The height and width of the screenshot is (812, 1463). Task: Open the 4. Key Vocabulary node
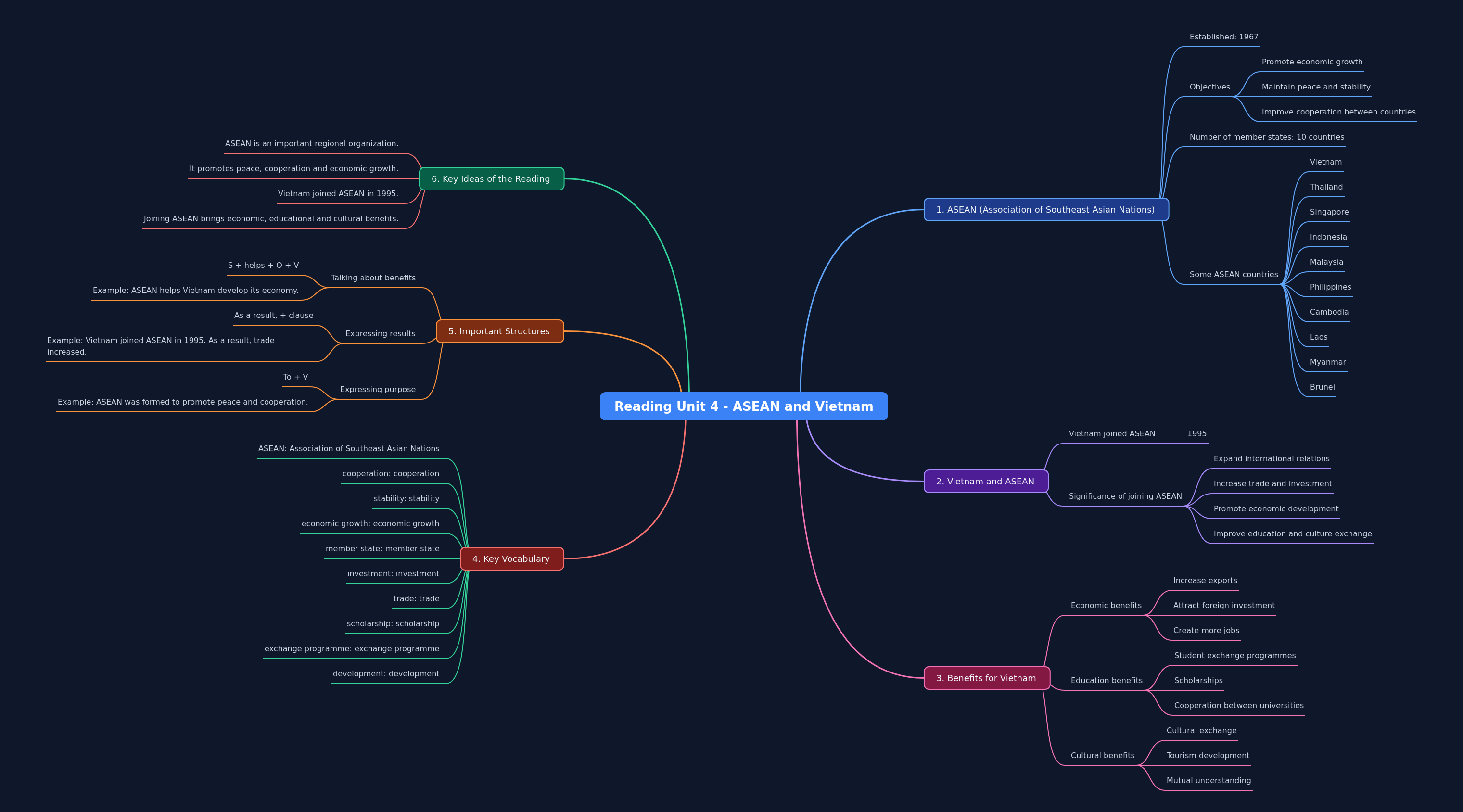tap(511, 559)
